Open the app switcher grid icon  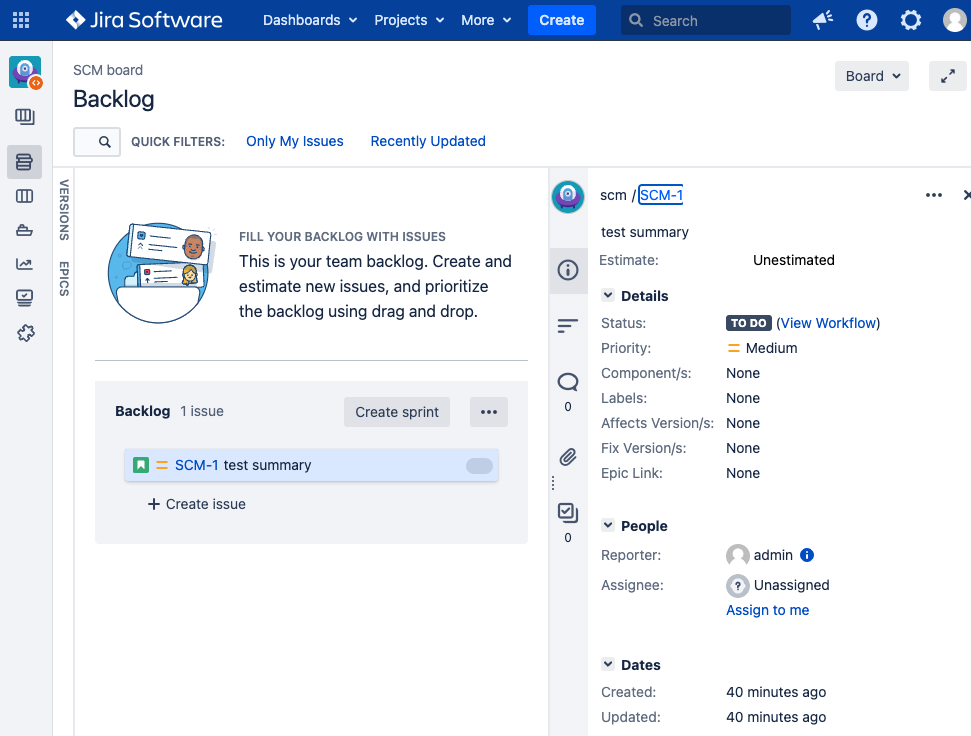(x=21, y=20)
